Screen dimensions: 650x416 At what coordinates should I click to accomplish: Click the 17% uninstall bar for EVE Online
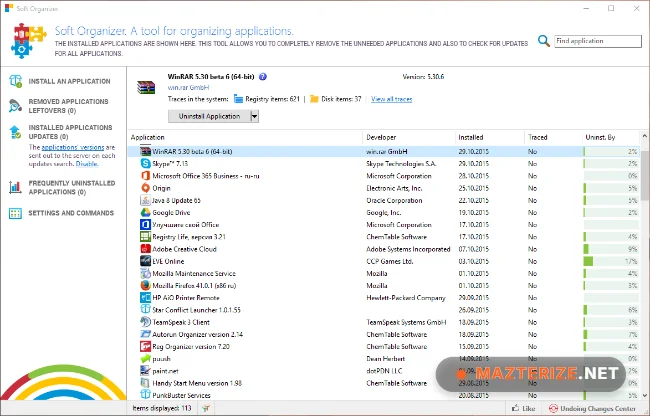[x=611, y=261]
